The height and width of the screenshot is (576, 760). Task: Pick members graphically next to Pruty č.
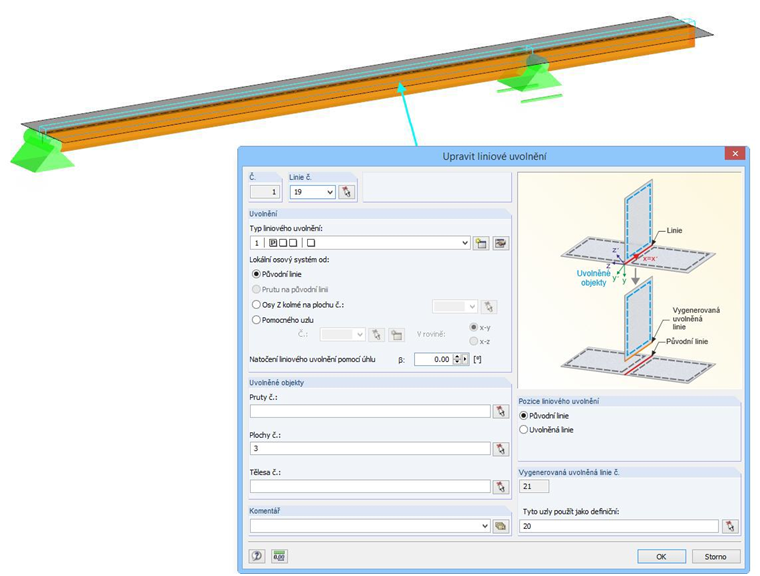(501, 411)
